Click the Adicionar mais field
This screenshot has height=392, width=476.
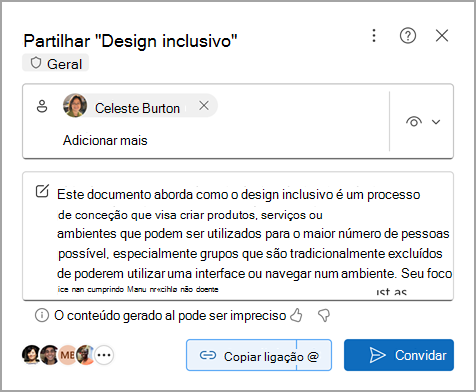pyautogui.click(x=105, y=140)
